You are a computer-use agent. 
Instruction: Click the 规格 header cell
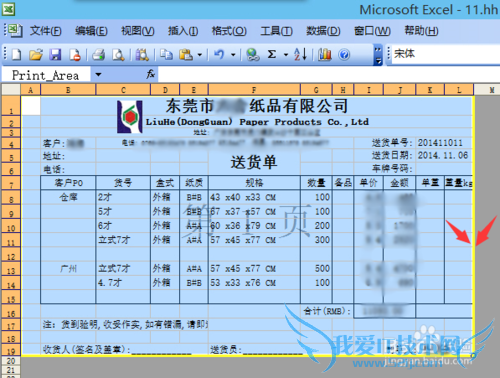pyautogui.click(x=254, y=183)
